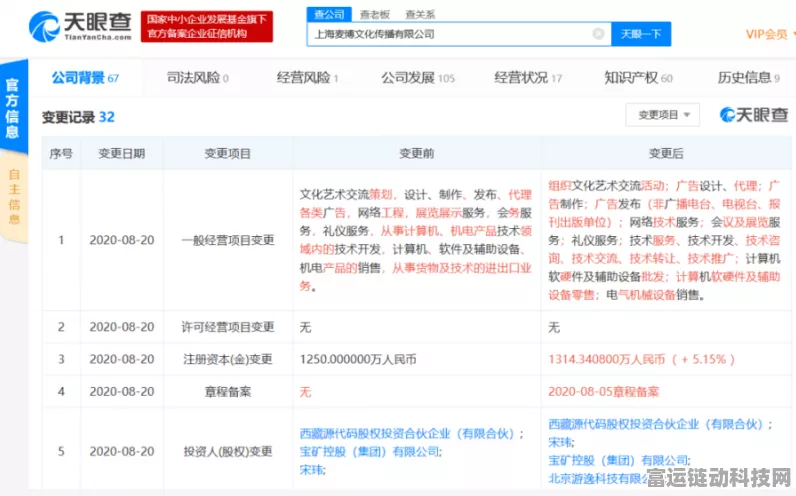Select the 公司发展 105 tab
Viewport: 796px width, 496px height.
(418, 78)
